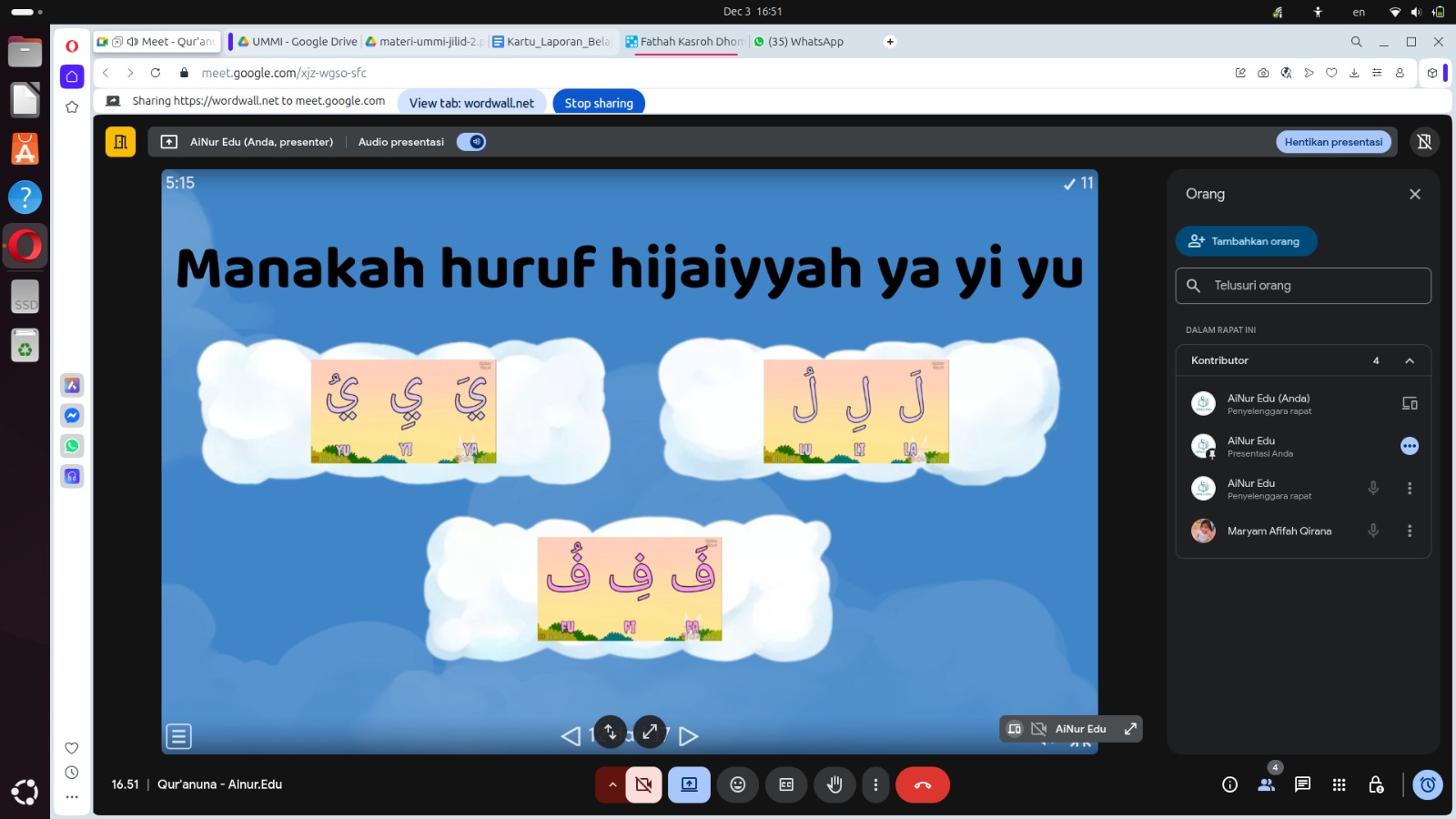
Task: Click the Stop sharing button
Action: [598, 103]
